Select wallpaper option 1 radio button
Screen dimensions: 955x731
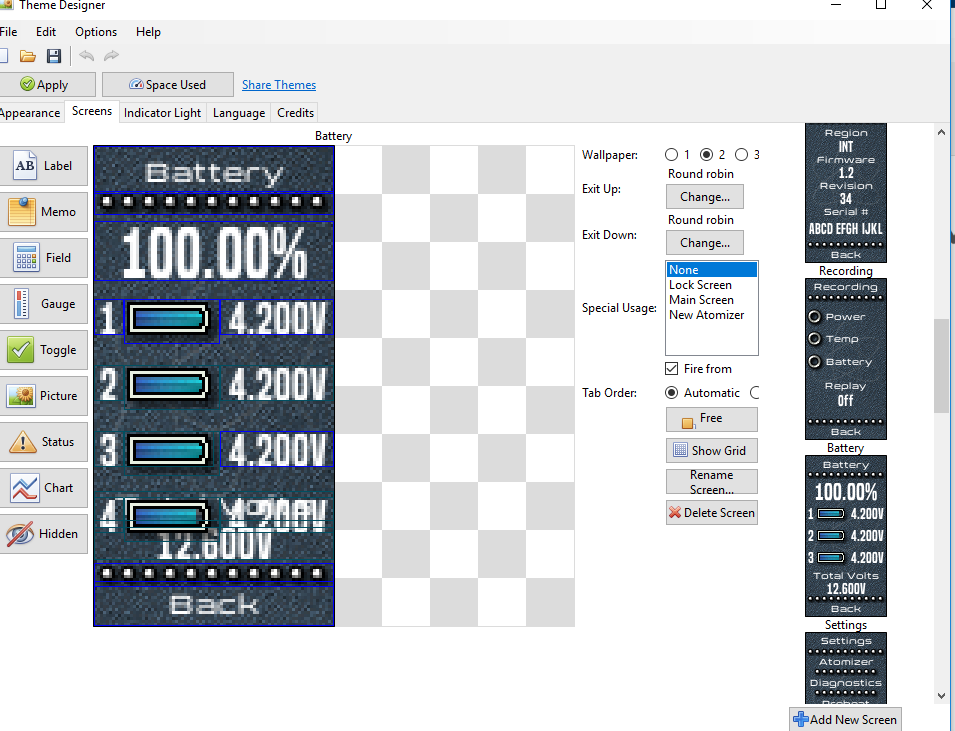click(671, 155)
